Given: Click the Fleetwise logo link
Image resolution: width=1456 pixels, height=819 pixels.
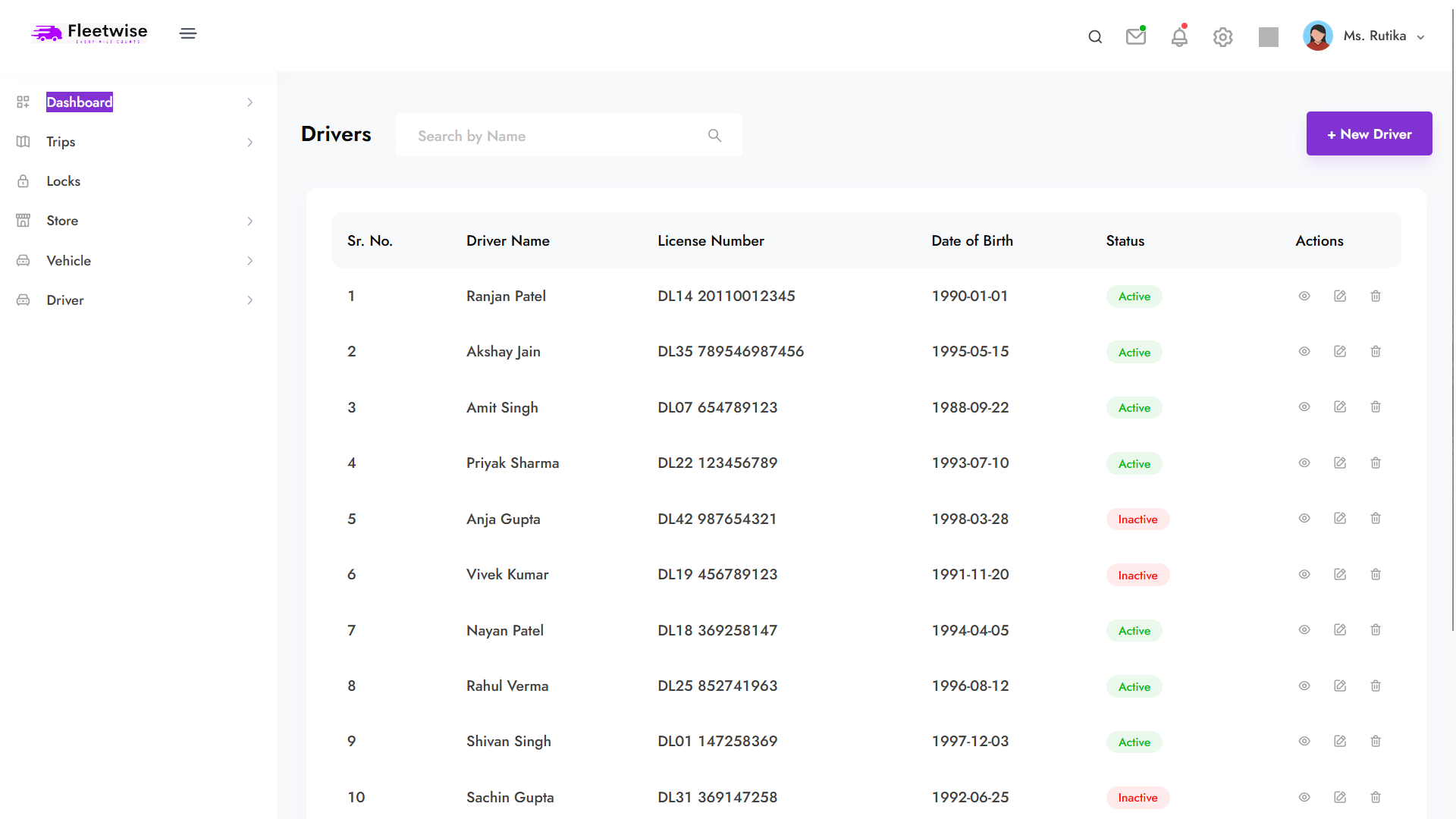Looking at the screenshot, I should (x=89, y=33).
